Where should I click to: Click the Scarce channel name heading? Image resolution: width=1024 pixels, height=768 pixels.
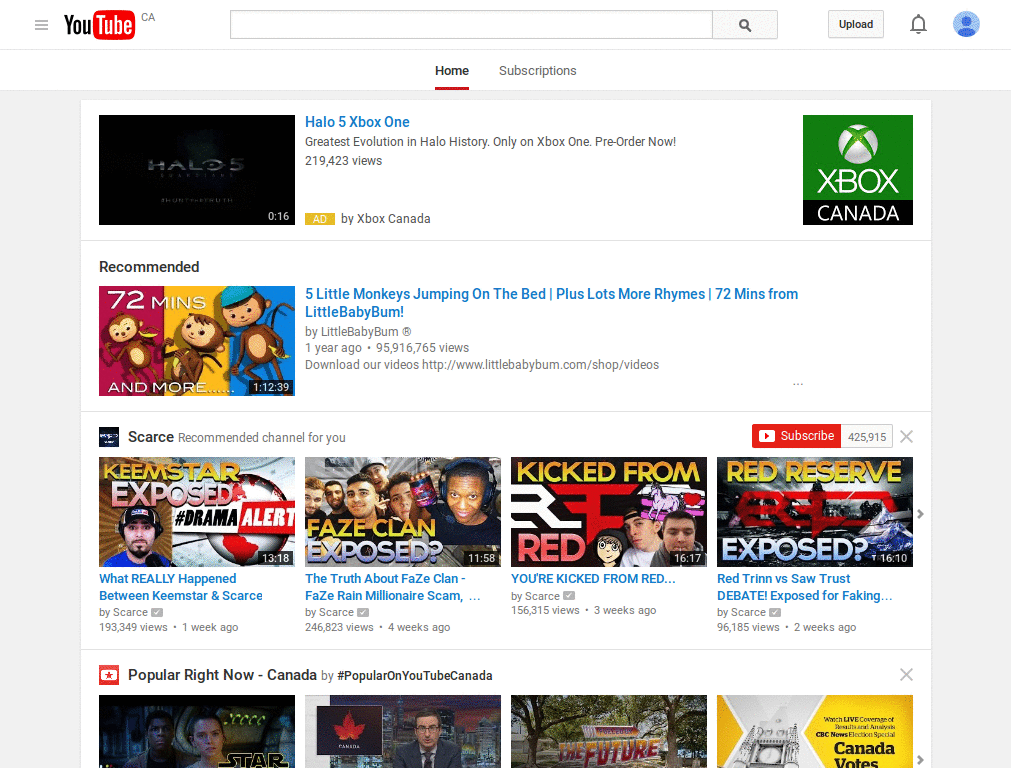click(151, 437)
